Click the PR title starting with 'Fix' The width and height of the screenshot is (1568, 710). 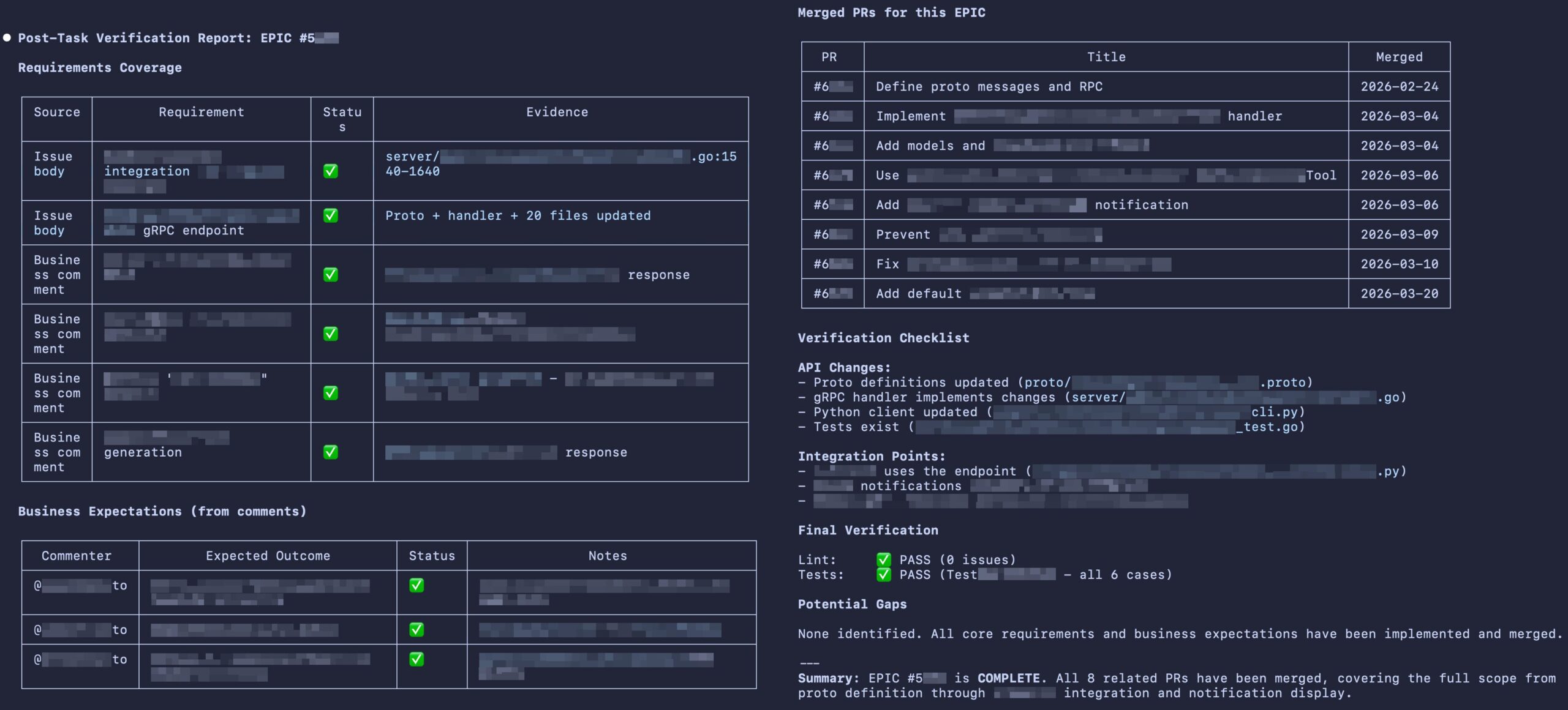click(1023, 264)
